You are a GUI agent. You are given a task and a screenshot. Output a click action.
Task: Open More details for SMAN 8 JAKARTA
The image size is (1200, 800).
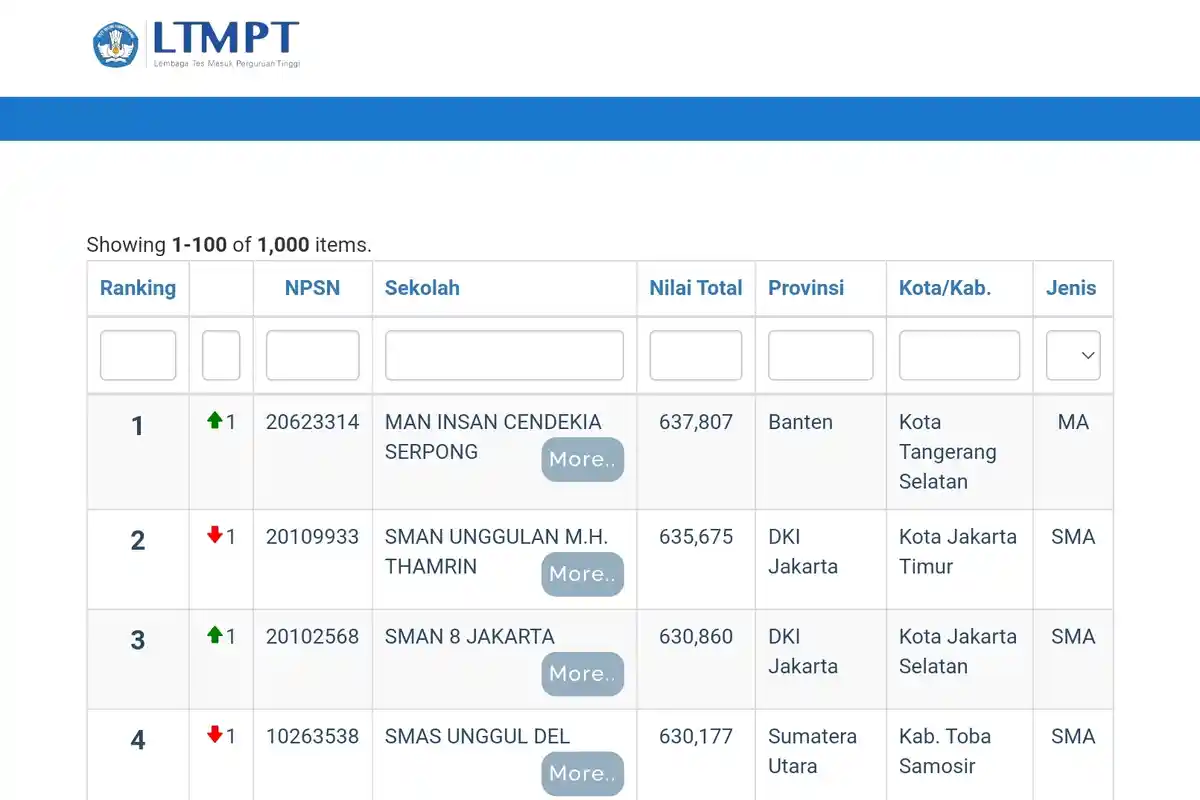tap(582, 674)
